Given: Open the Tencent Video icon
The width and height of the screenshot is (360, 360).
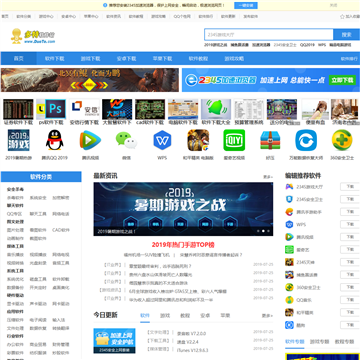Looking at the screenshot, I should (90, 140).
